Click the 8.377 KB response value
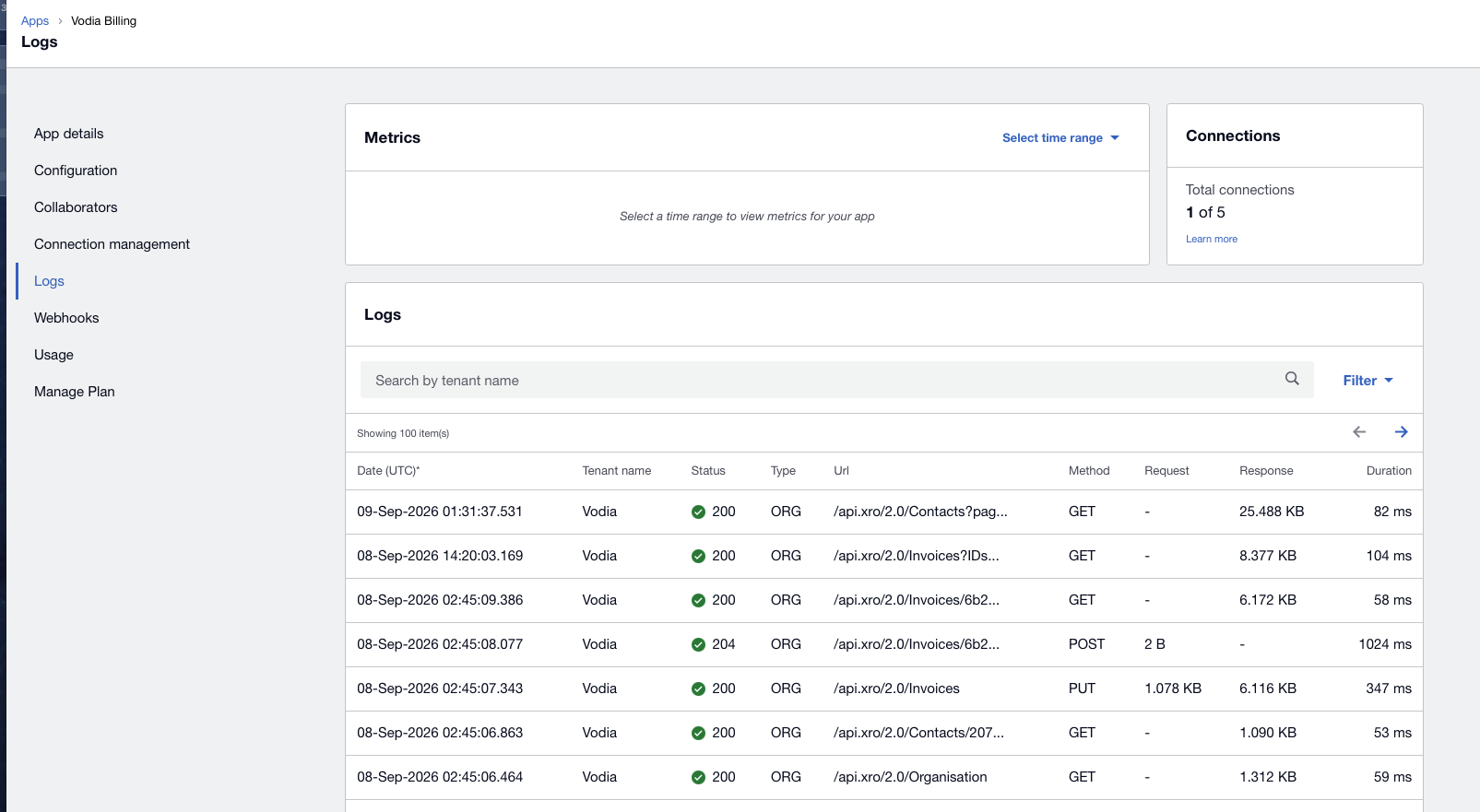Image resolution: width=1480 pixels, height=812 pixels. click(x=1268, y=556)
